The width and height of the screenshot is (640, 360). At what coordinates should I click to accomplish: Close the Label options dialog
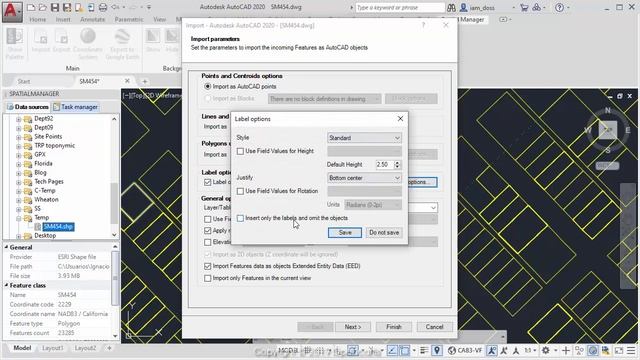[400, 119]
